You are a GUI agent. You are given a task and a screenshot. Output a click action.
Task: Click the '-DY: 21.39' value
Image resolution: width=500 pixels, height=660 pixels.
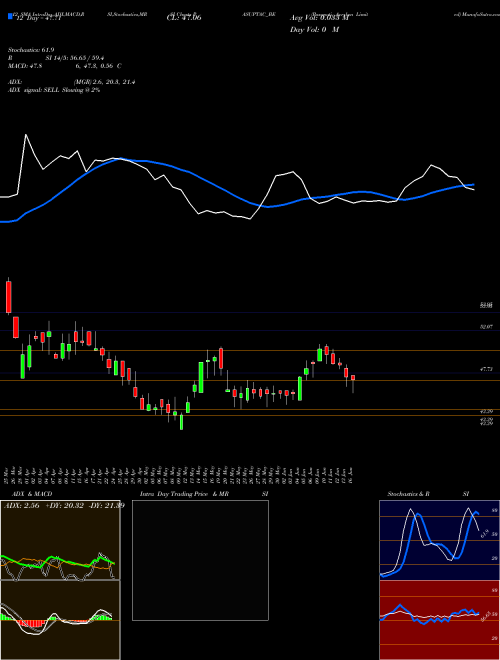106,506
